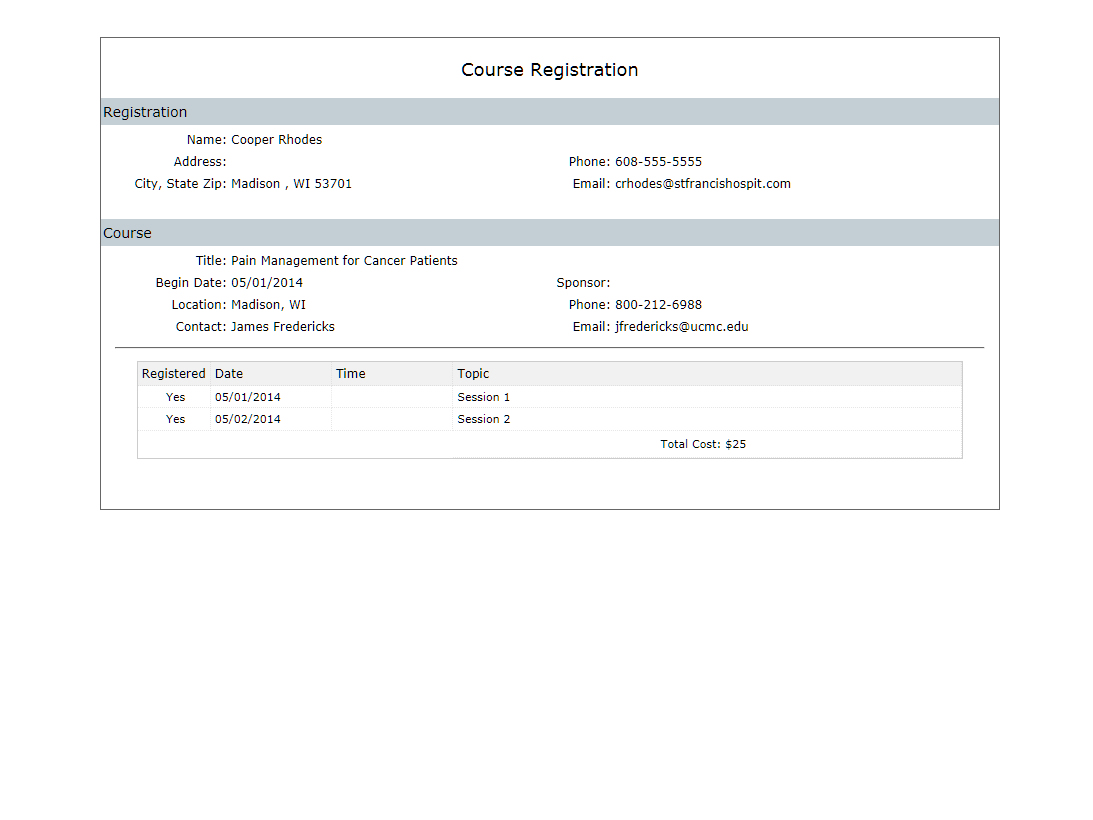Image resolution: width=1093 pixels, height=820 pixels.
Task: Click the Date column header
Action: coord(229,374)
